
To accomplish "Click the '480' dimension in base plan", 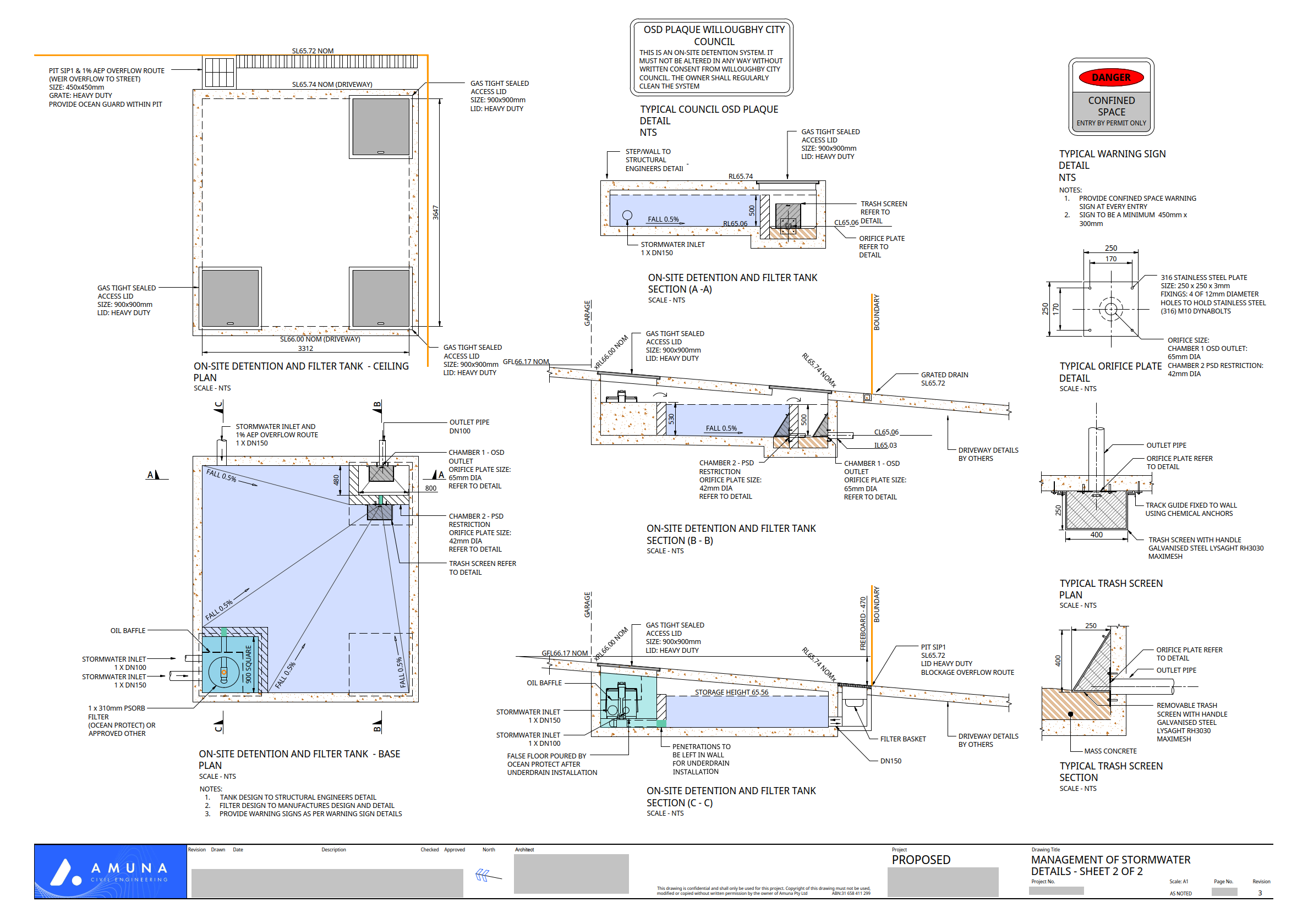I will click(x=336, y=480).
